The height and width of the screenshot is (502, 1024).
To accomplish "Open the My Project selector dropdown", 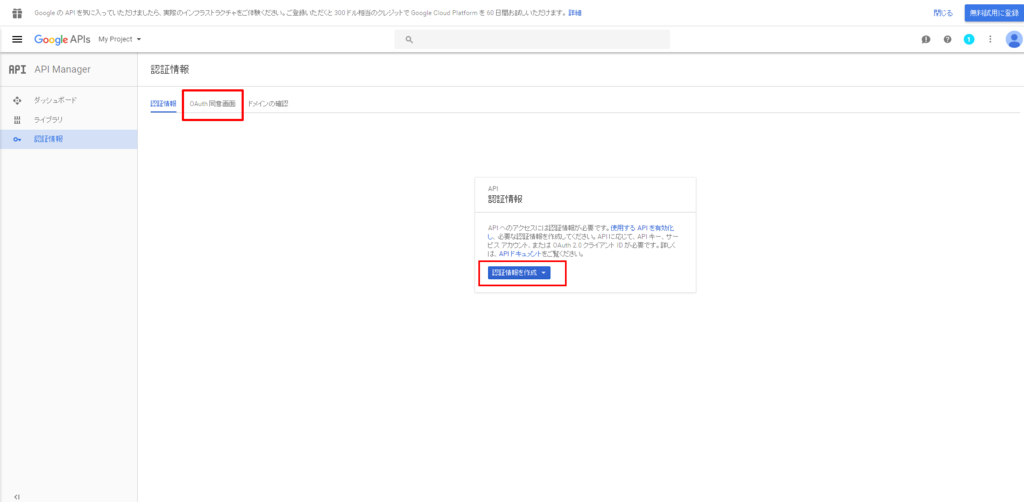I will tap(120, 39).
